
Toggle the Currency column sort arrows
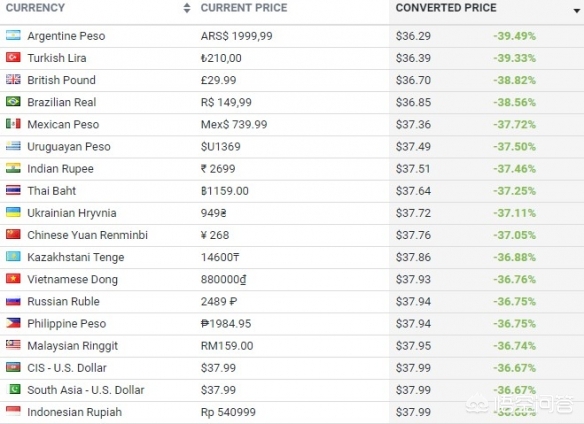[x=187, y=8]
